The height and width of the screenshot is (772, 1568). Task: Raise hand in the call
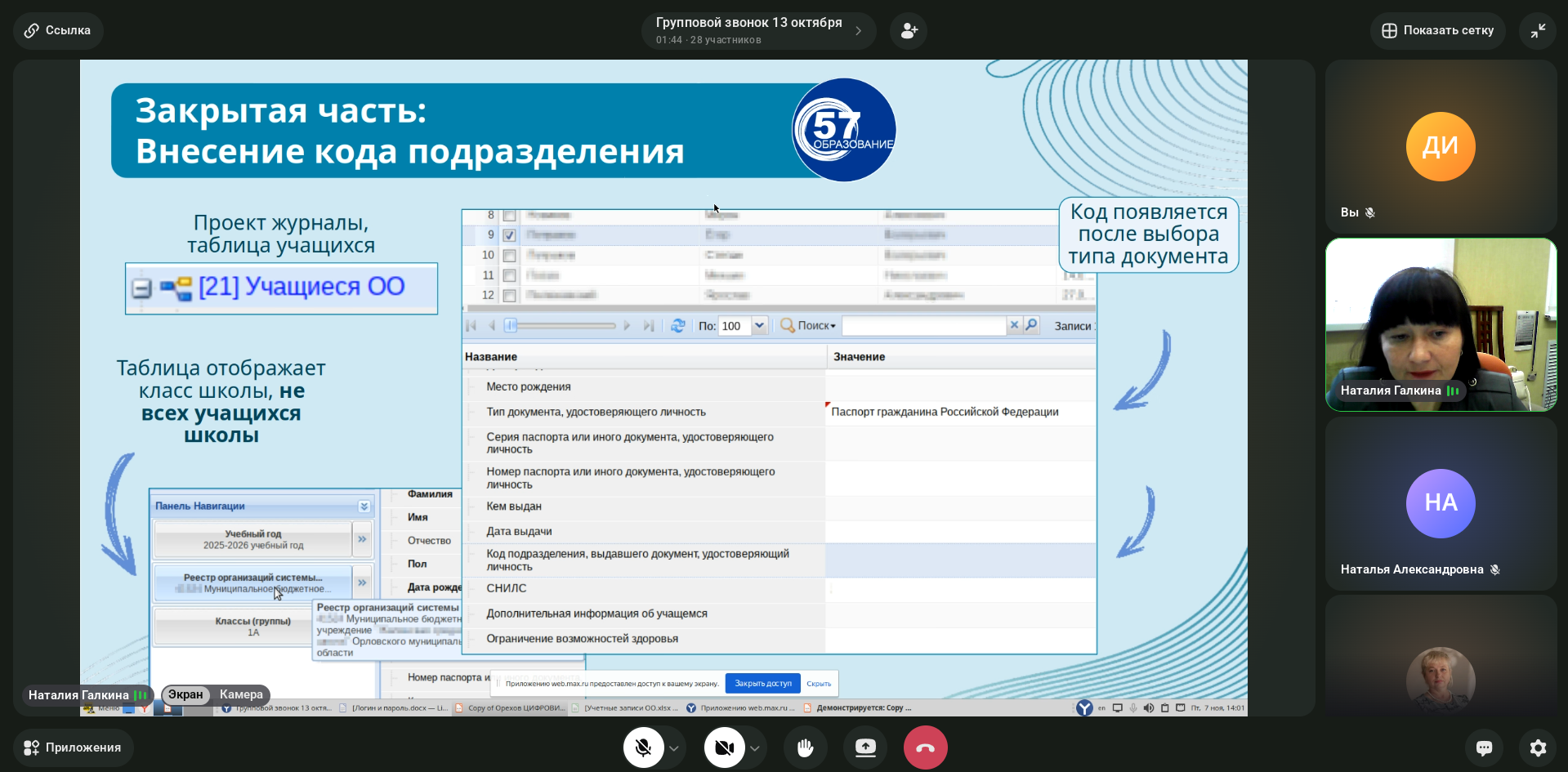[805, 747]
